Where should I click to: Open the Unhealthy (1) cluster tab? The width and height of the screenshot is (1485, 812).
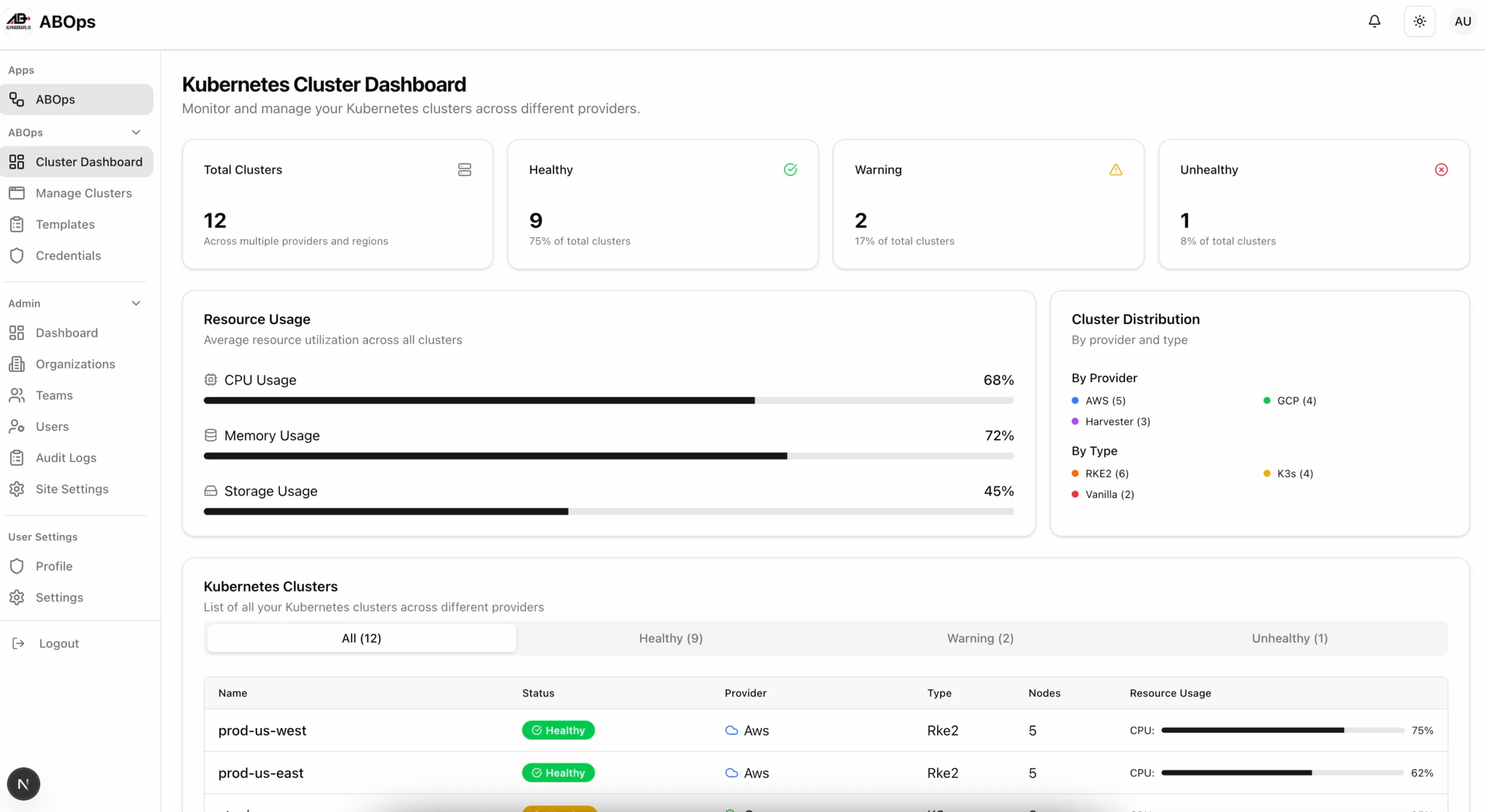coord(1289,638)
